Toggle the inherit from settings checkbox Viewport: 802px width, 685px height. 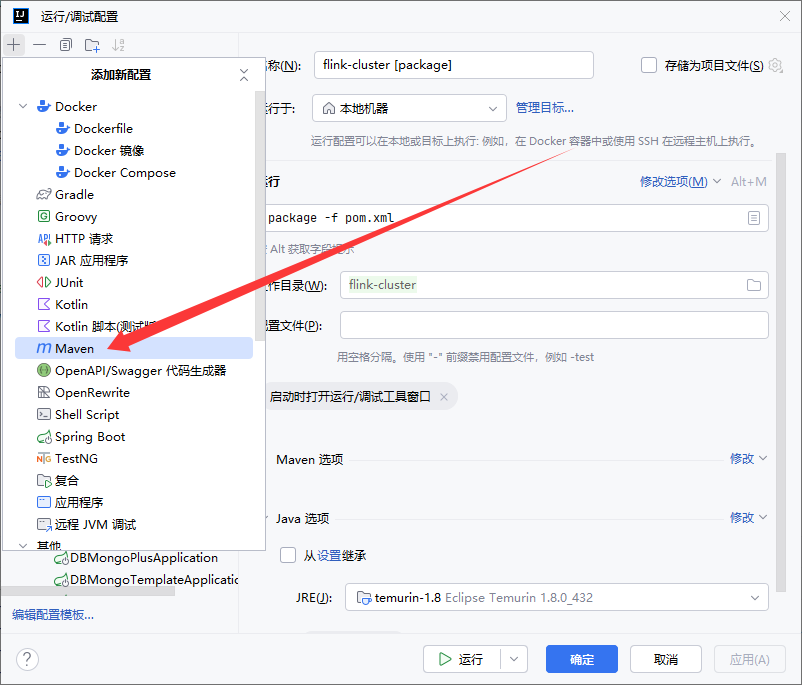pyautogui.click(x=288, y=555)
